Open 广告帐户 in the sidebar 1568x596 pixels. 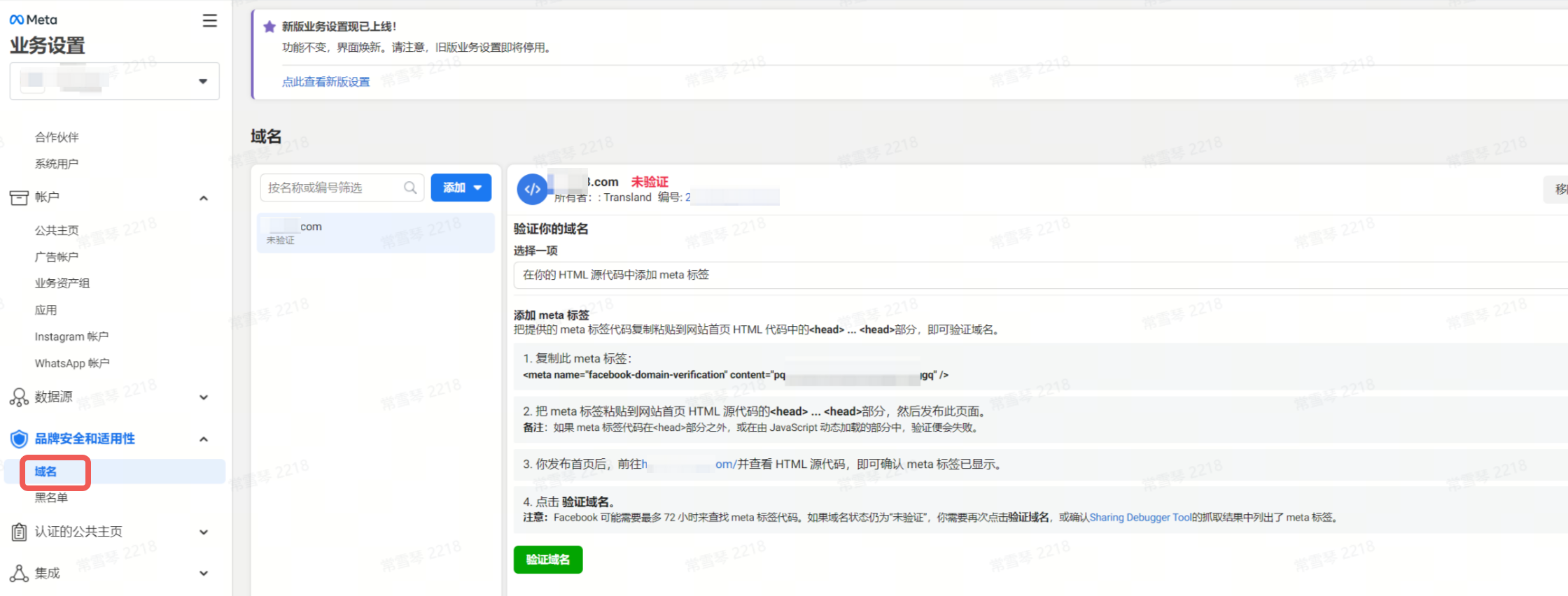click(57, 257)
